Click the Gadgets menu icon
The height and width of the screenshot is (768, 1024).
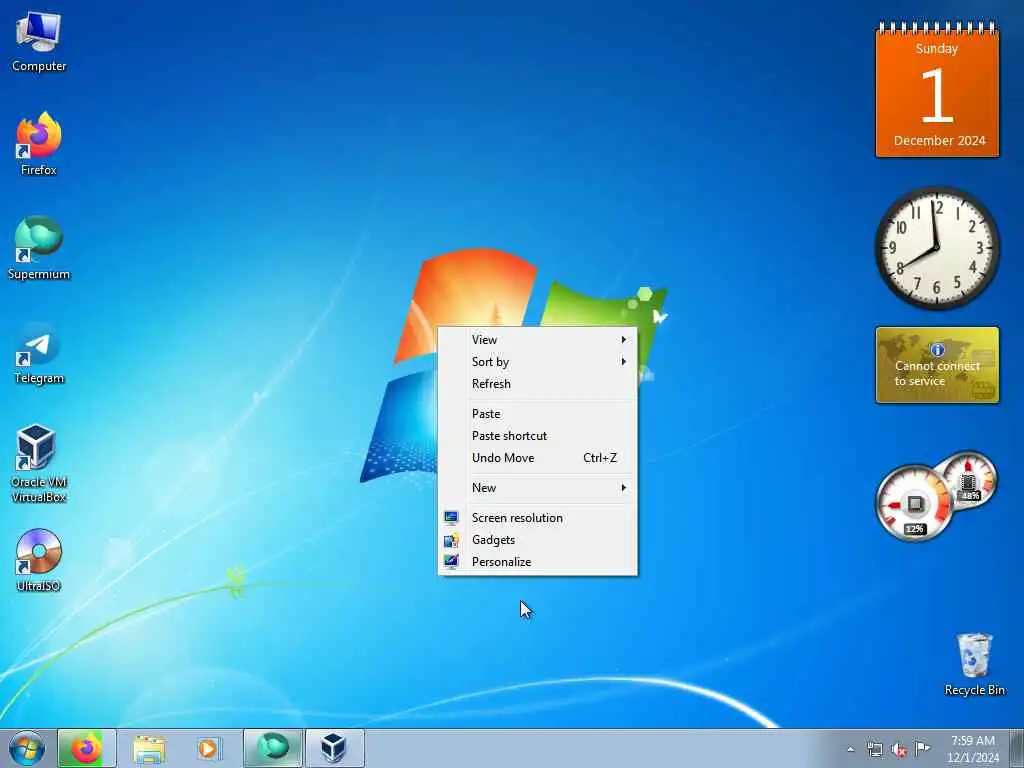(x=451, y=540)
